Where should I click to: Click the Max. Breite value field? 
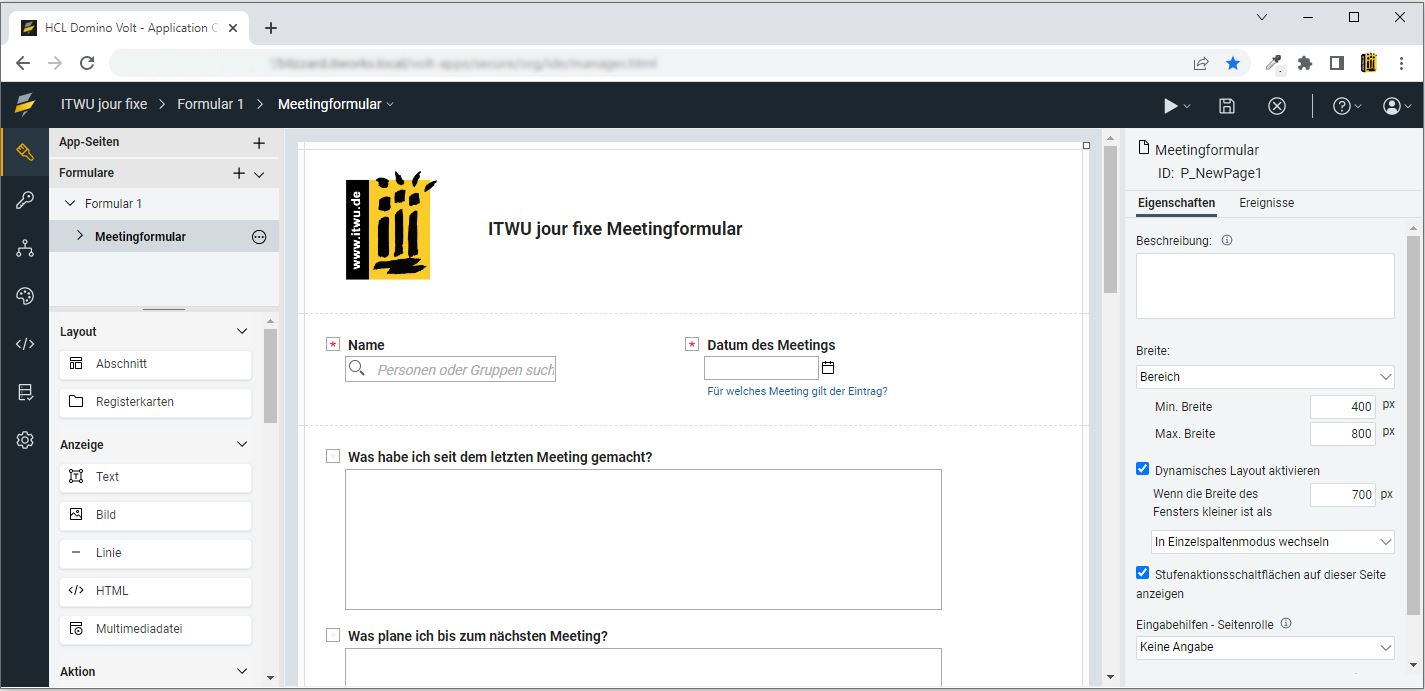[x=1343, y=434]
